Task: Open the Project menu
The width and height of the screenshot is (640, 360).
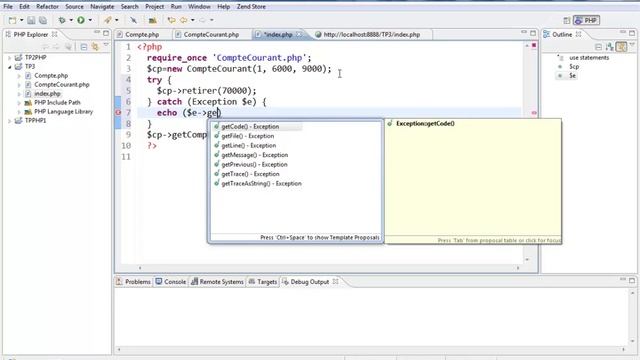Action: point(154,7)
